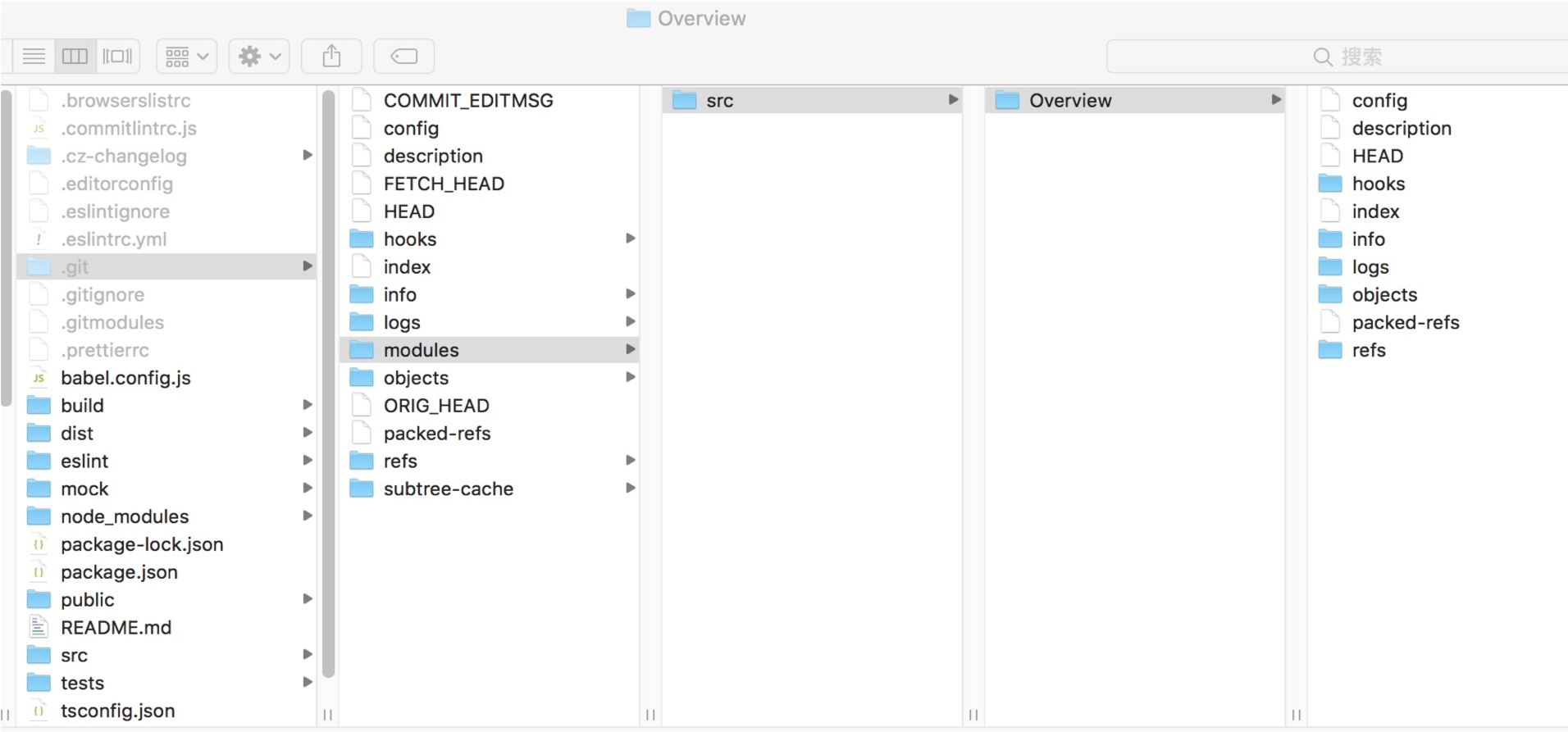Select COMMIT_EDITMSG file
This screenshot has height=732, width=1568.
pyautogui.click(x=467, y=101)
